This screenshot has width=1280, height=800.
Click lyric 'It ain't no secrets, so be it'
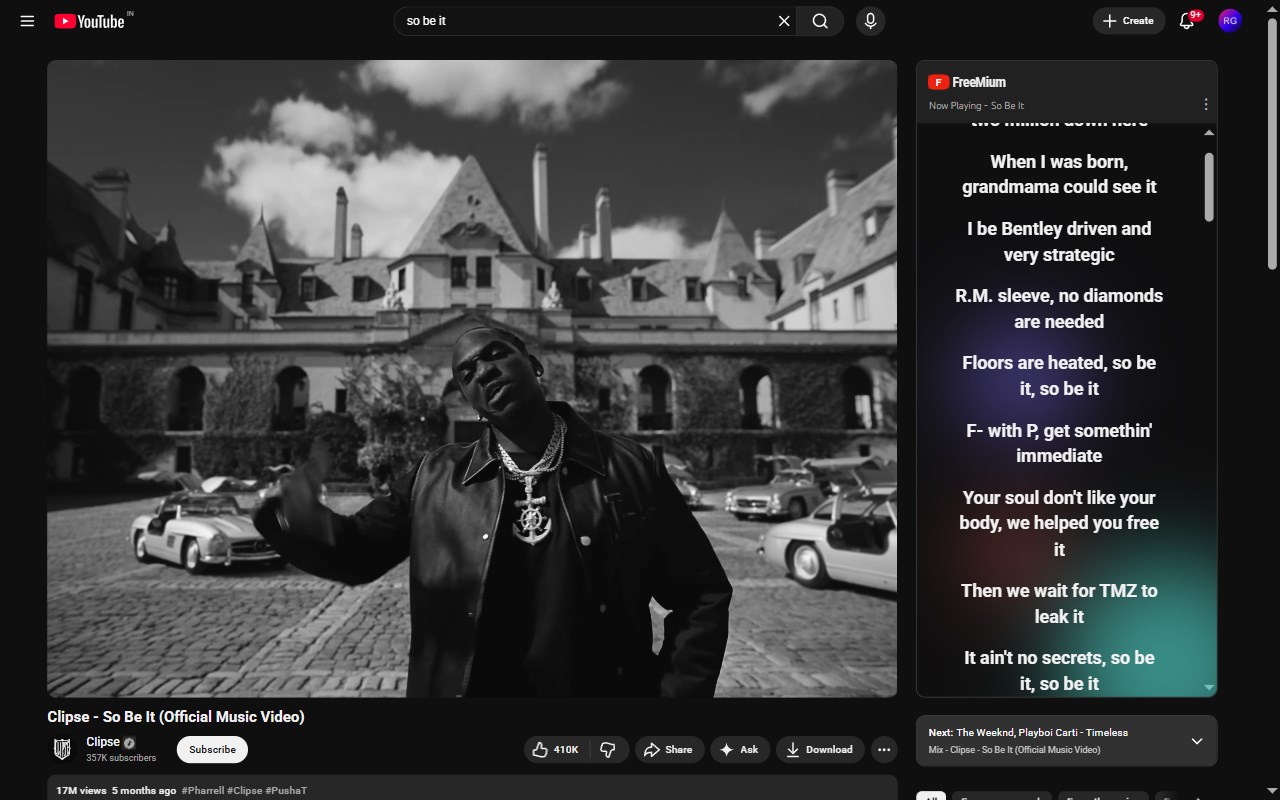(x=1059, y=670)
